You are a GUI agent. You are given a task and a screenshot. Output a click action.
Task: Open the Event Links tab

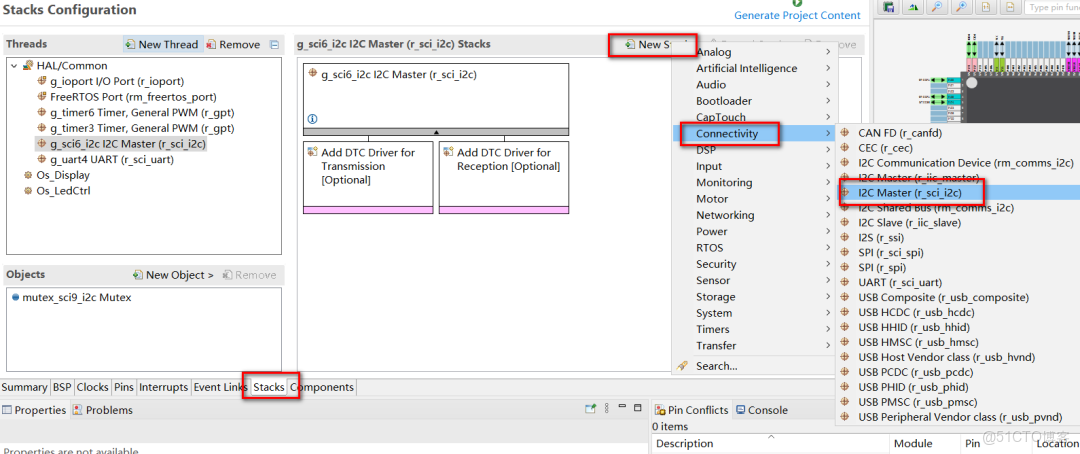[x=220, y=387]
